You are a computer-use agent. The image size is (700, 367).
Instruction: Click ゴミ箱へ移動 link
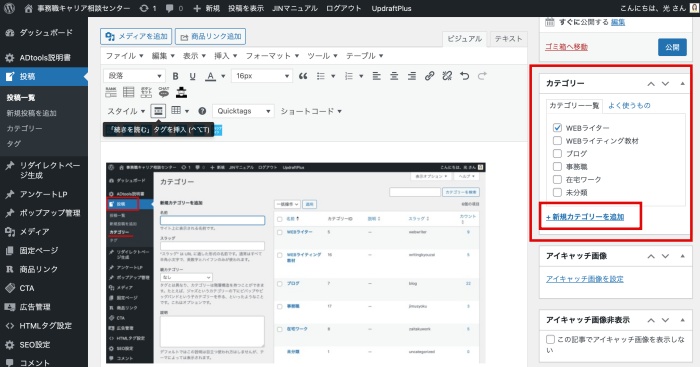(x=567, y=46)
